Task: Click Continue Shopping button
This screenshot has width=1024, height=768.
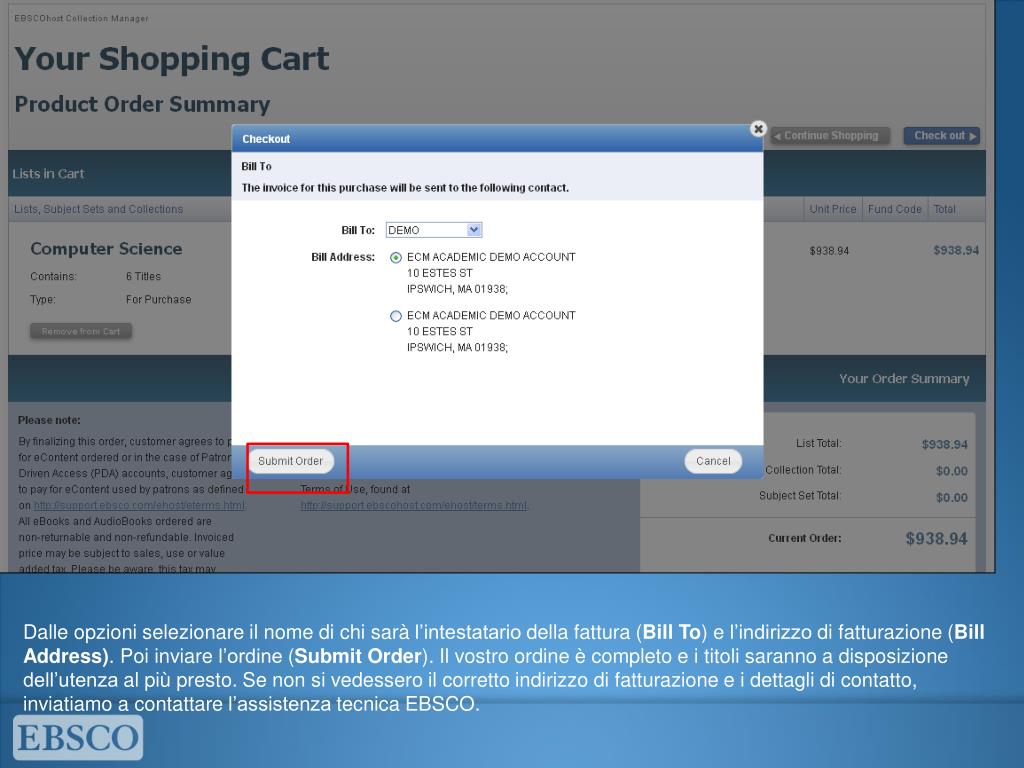Action: [830, 136]
